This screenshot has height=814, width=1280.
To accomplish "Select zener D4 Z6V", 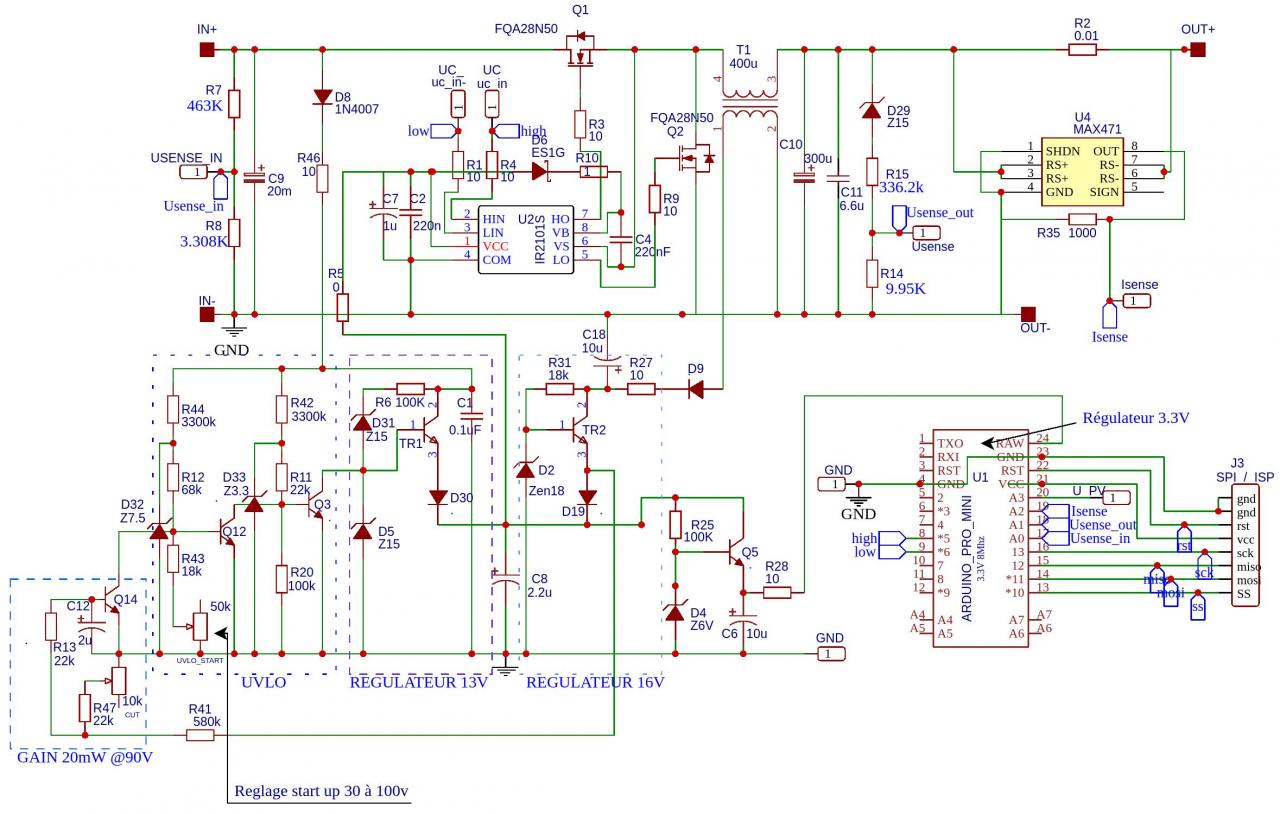I will pyautogui.click(x=675, y=613).
